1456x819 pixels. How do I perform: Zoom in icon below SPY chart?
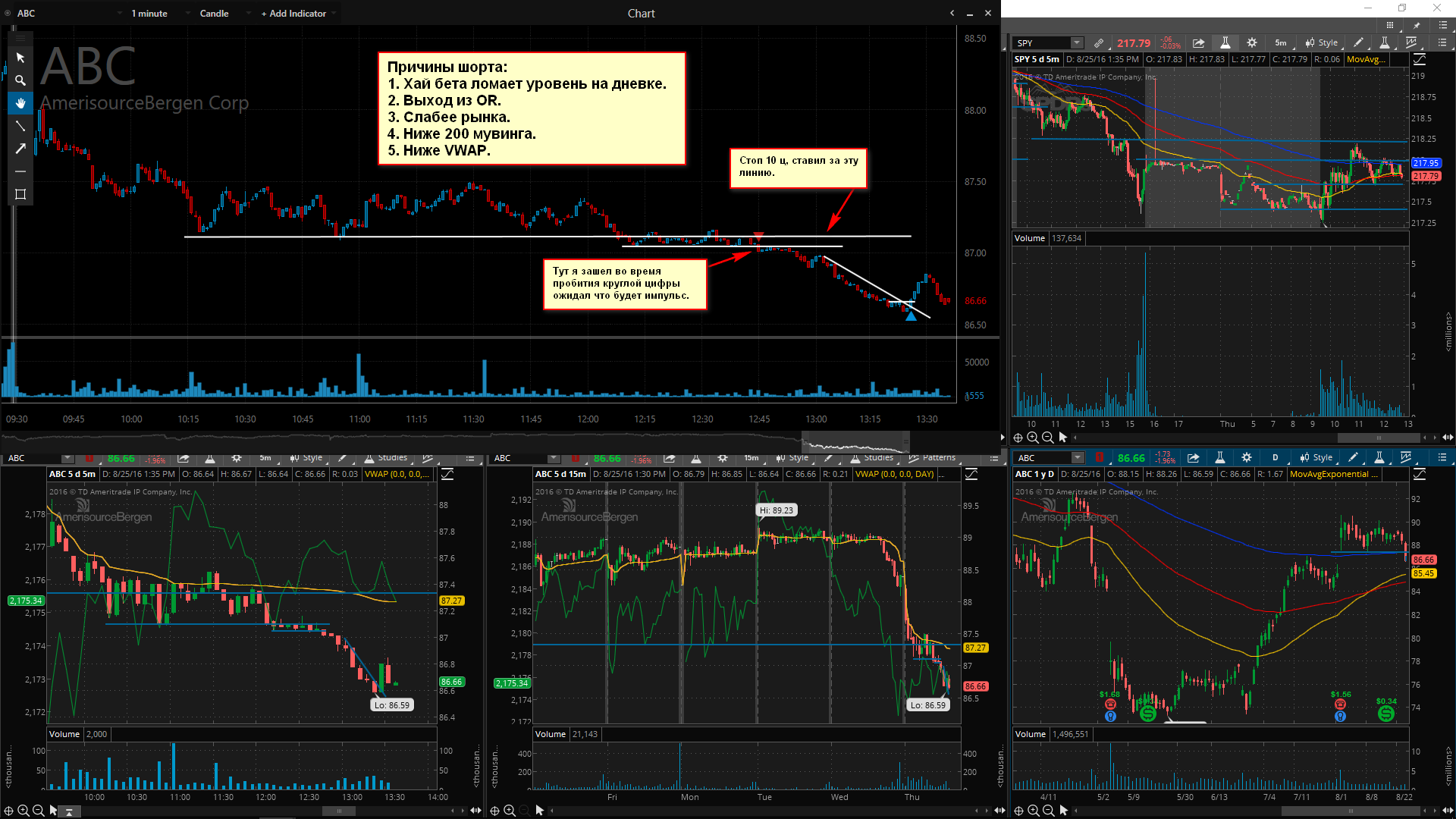click(1033, 438)
